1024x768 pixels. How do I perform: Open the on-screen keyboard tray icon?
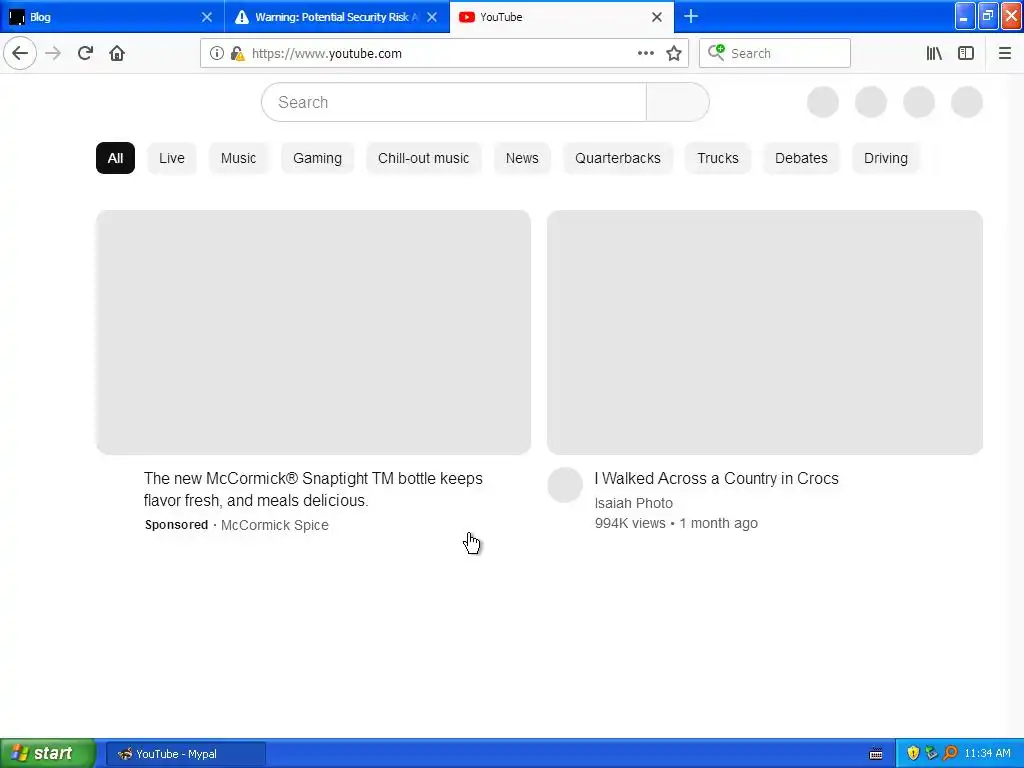point(876,754)
